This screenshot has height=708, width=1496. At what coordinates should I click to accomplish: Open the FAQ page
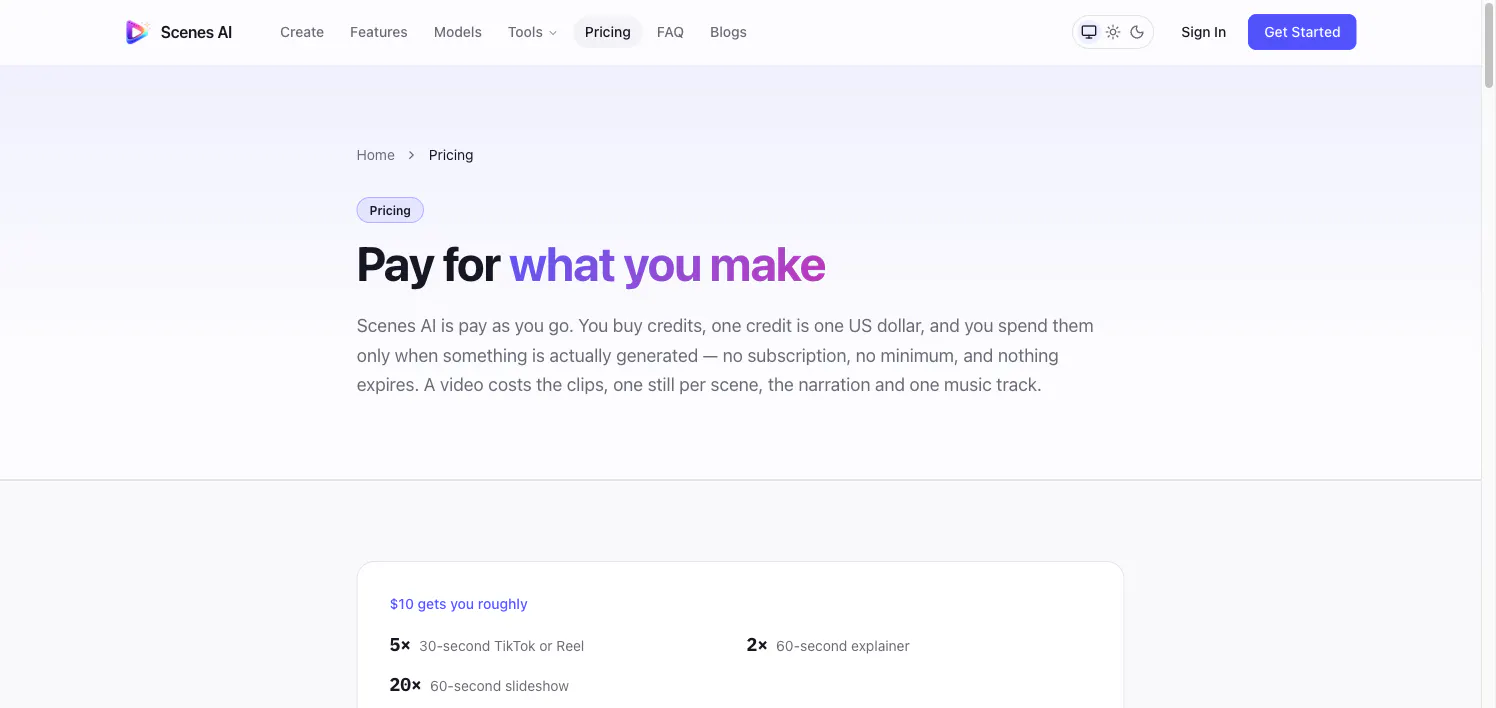[670, 32]
